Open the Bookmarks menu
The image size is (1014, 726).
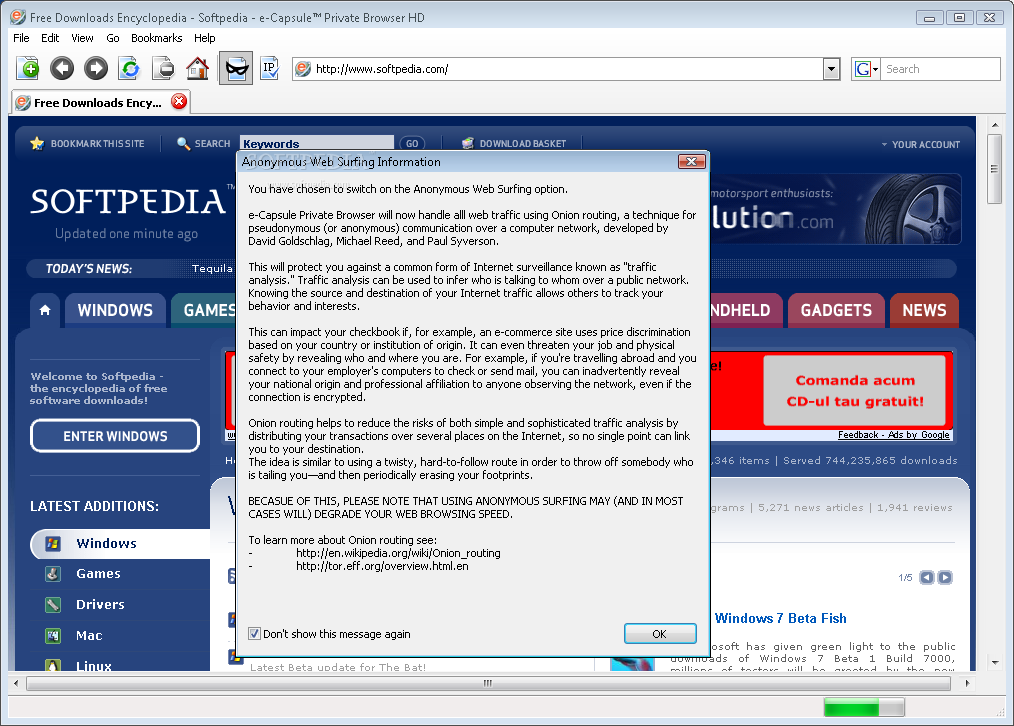click(156, 38)
